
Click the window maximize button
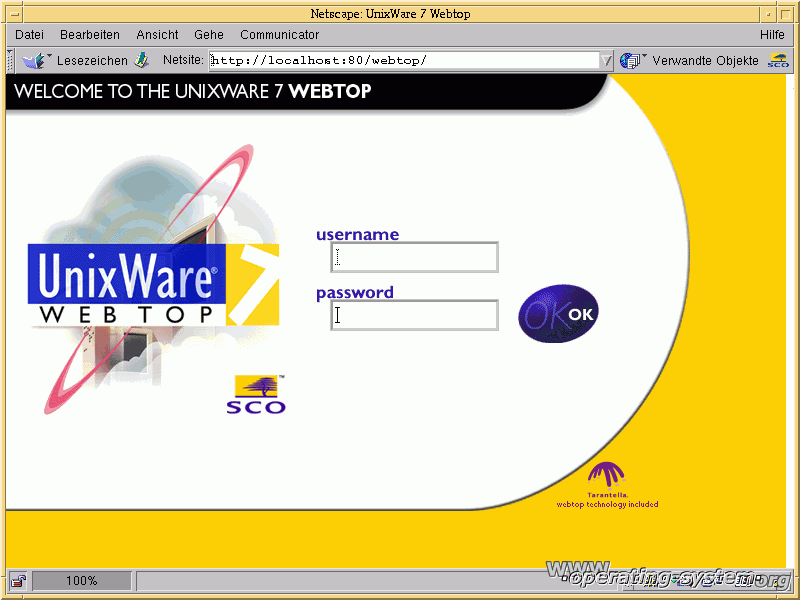(785, 14)
